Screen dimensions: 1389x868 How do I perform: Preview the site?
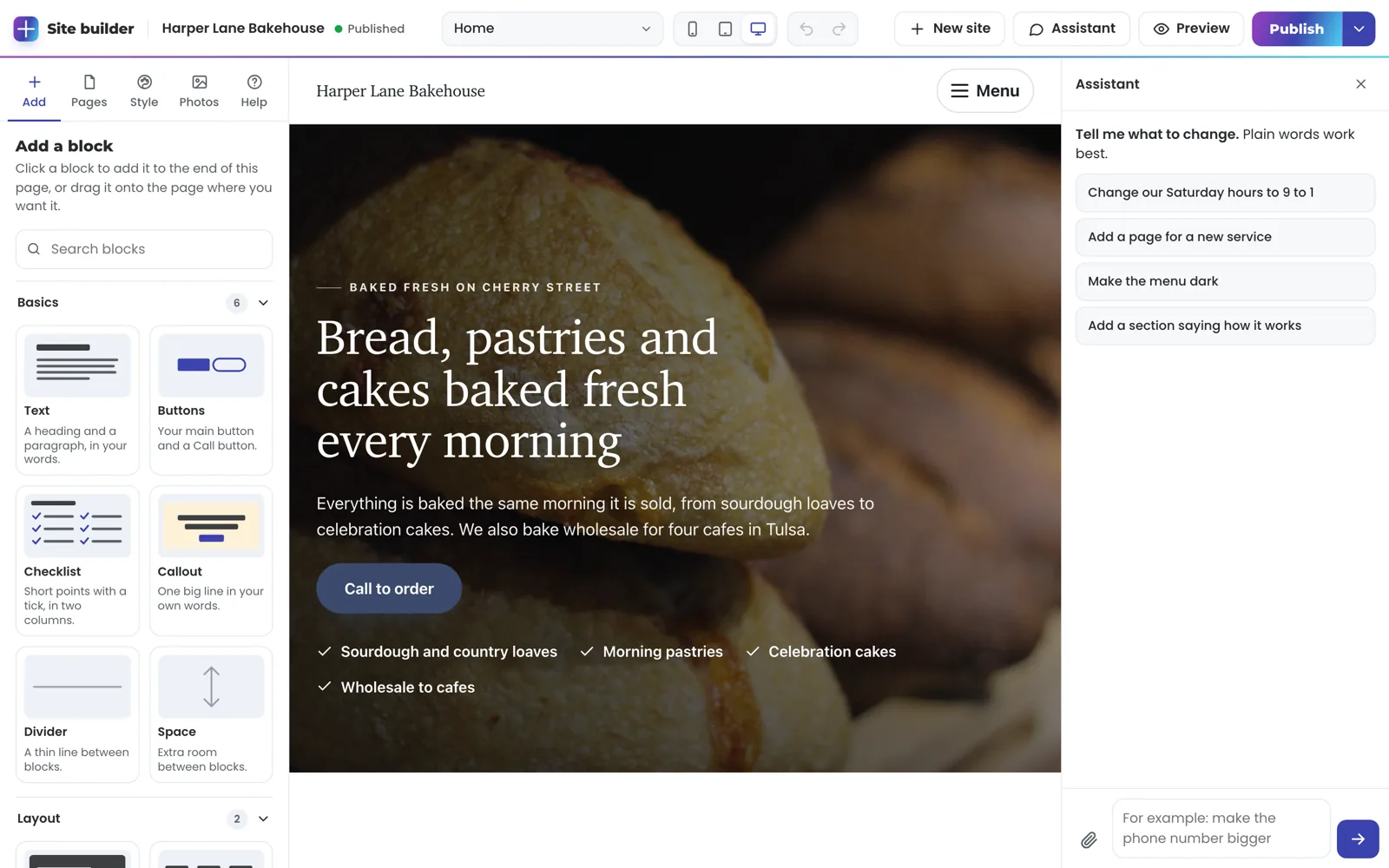[x=1191, y=29]
